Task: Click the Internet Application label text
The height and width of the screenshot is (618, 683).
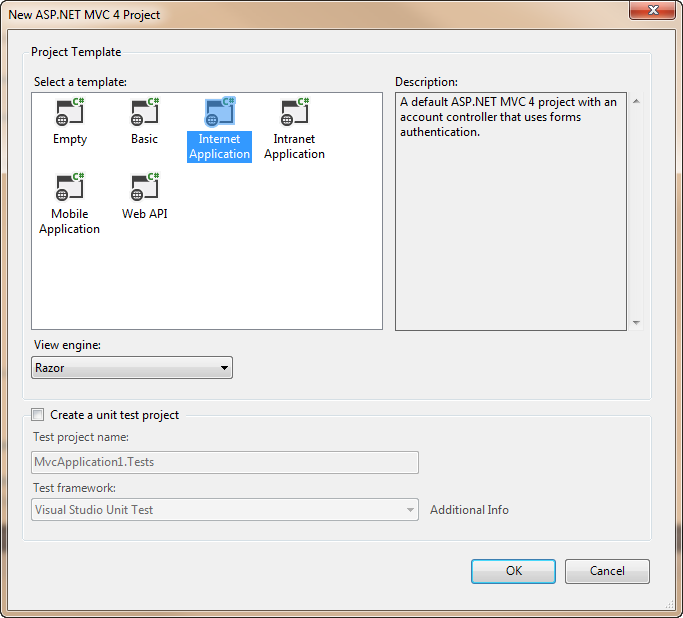Action: click(220, 146)
